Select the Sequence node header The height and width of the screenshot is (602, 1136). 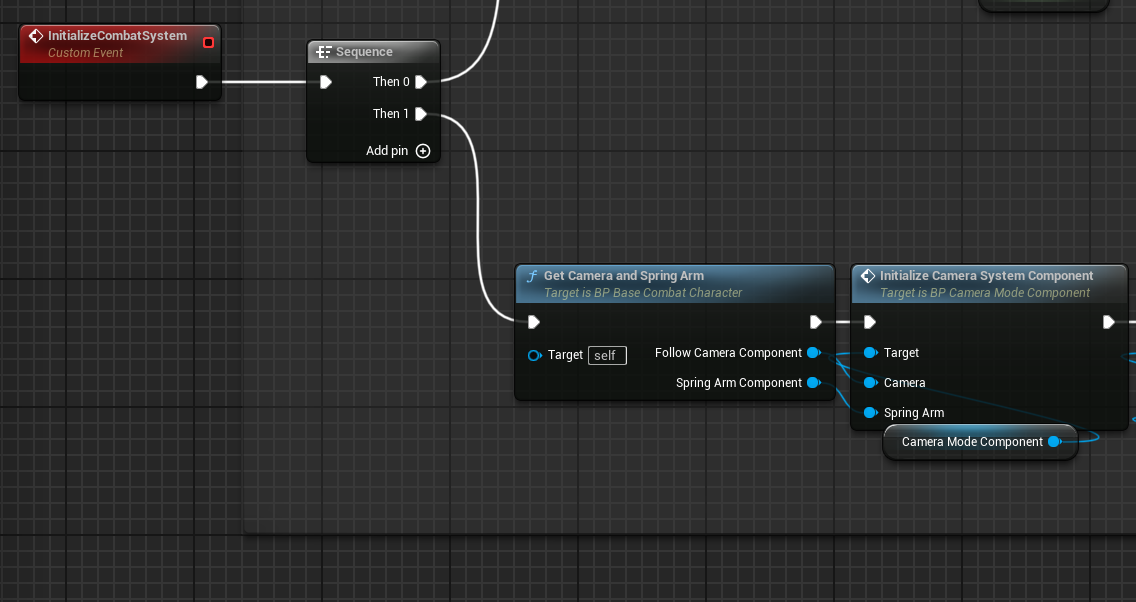point(373,51)
